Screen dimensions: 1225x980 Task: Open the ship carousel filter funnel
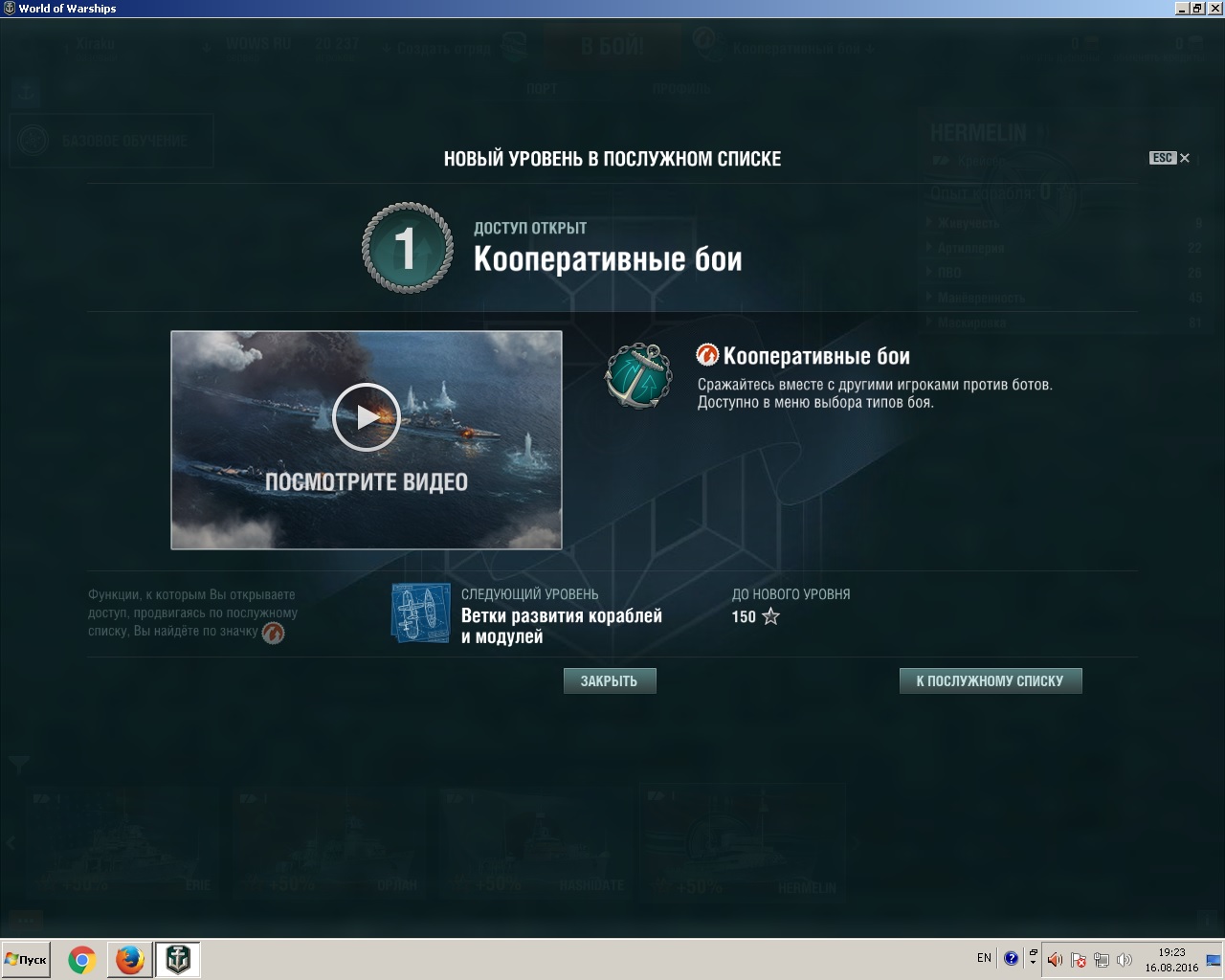click(18, 764)
